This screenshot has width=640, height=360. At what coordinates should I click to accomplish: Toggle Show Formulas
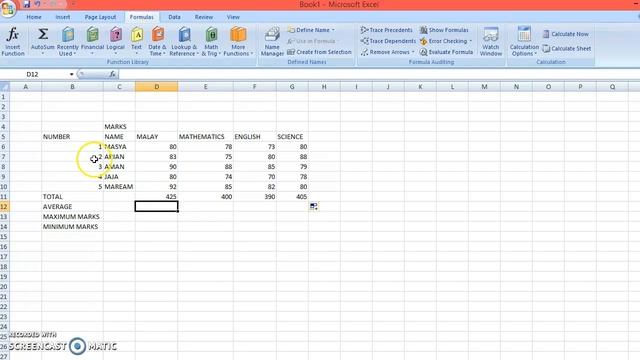pyautogui.click(x=444, y=30)
